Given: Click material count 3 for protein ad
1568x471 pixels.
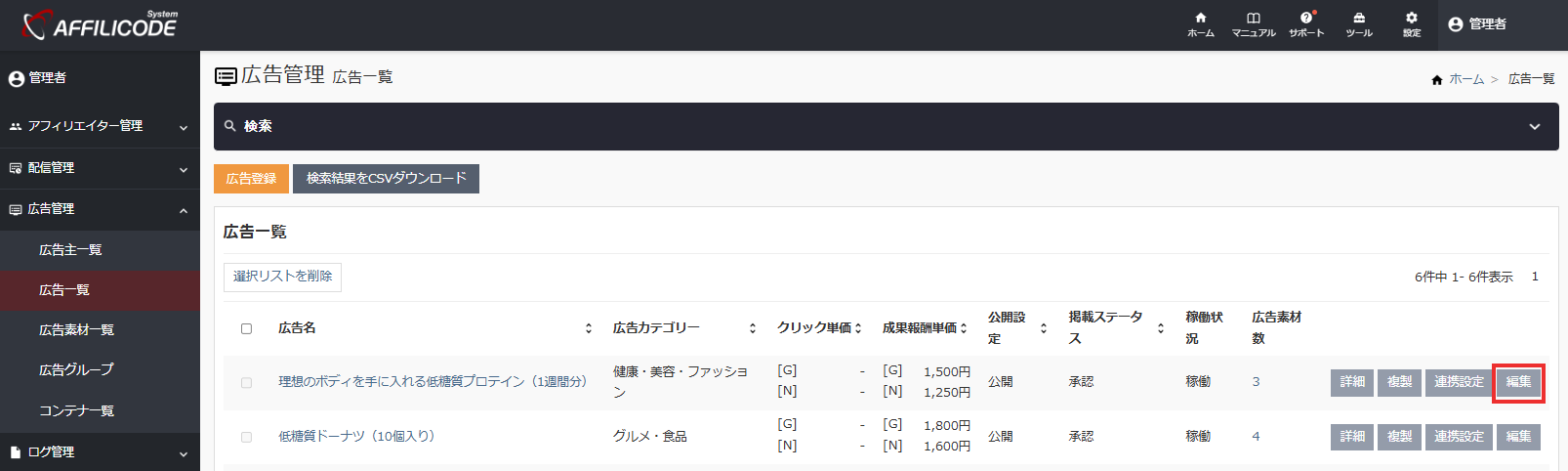Looking at the screenshot, I should pyautogui.click(x=1256, y=382).
